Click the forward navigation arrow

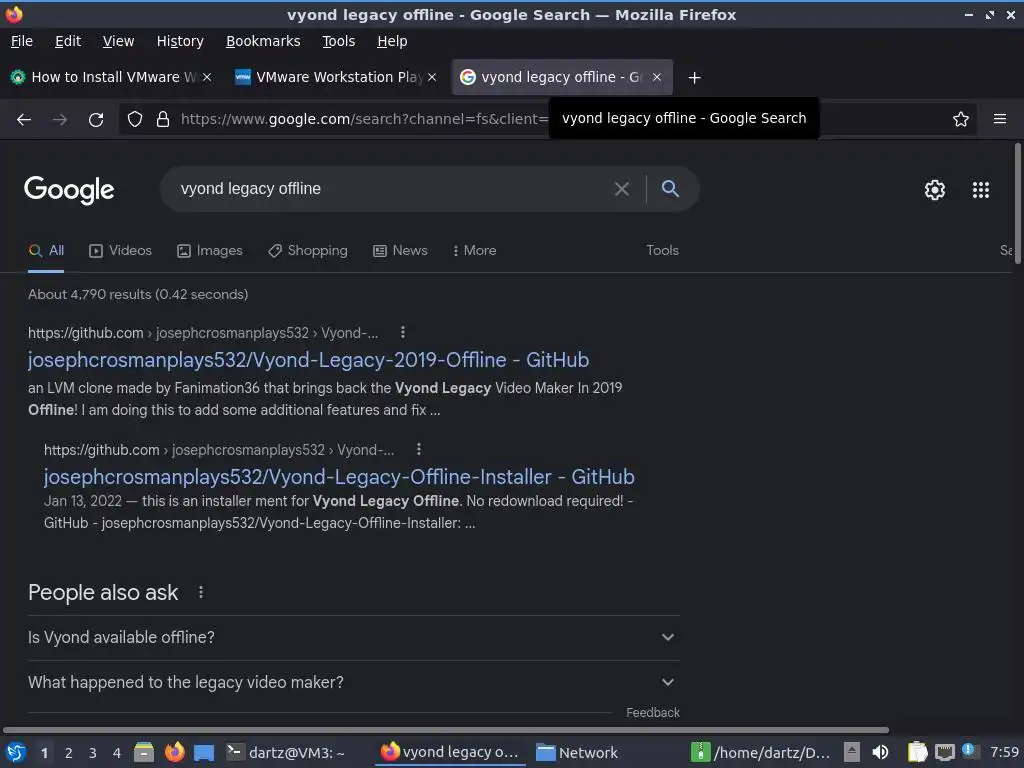[60, 119]
